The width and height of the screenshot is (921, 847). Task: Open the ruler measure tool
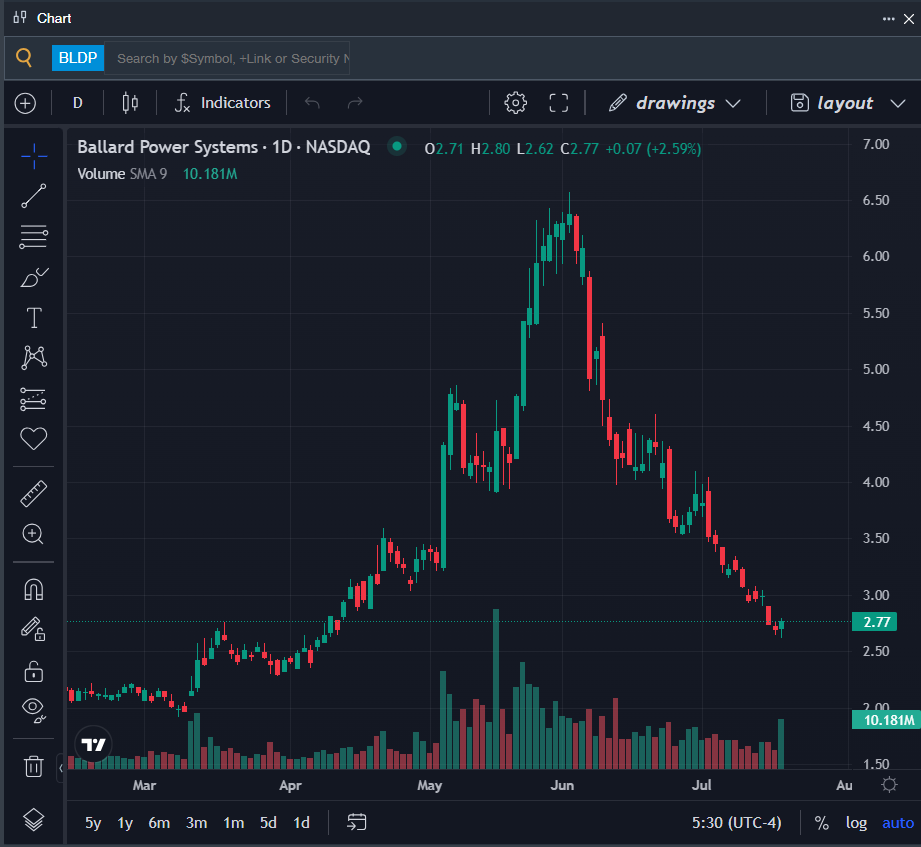[x=33, y=494]
